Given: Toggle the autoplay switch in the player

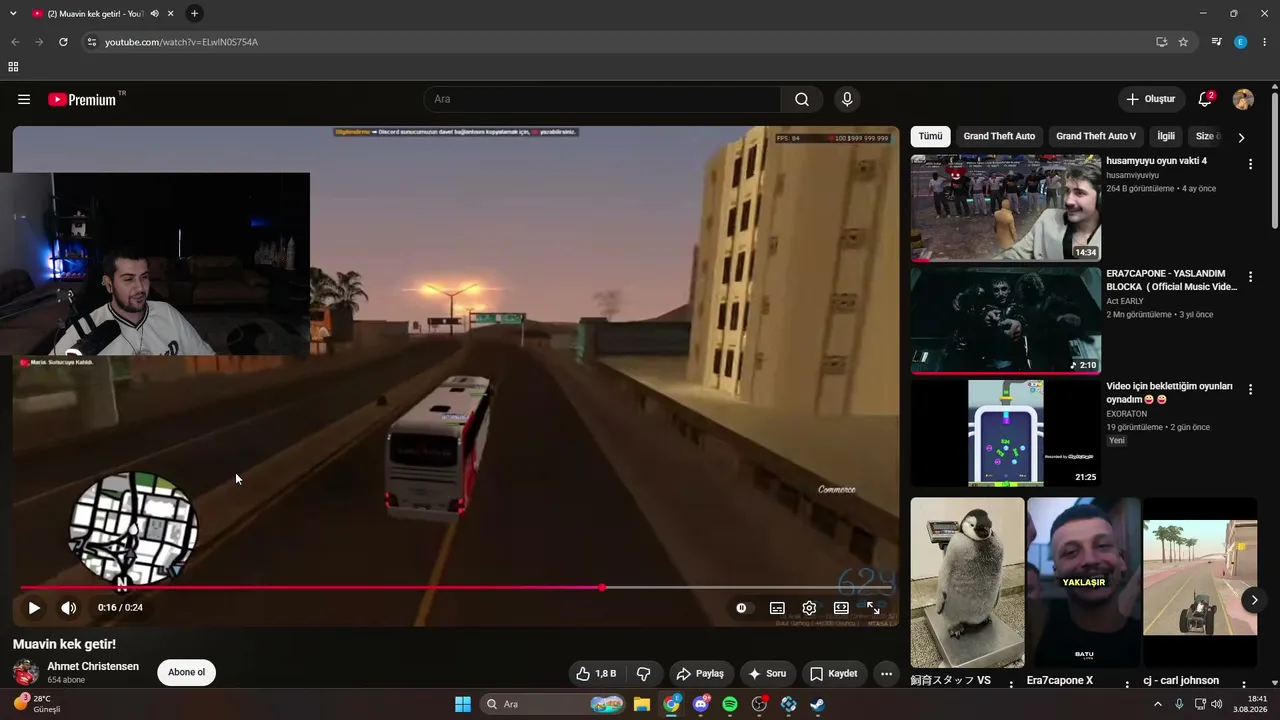Looking at the screenshot, I should tap(741, 607).
